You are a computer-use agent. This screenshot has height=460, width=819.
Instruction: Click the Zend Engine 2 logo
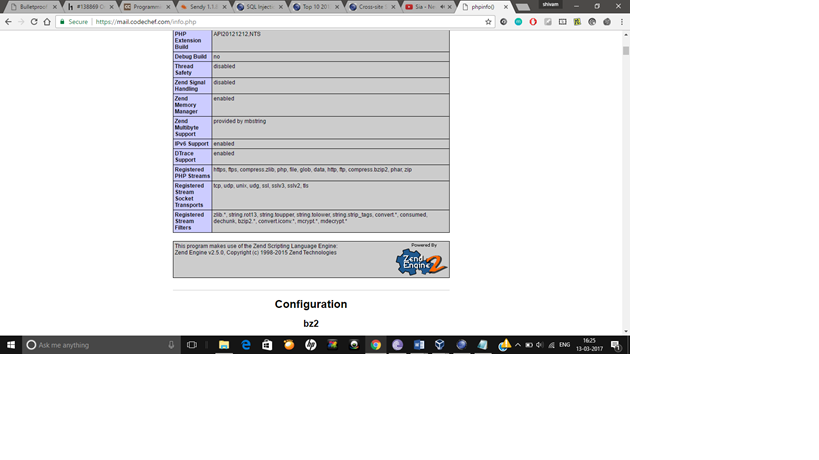(x=422, y=262)
